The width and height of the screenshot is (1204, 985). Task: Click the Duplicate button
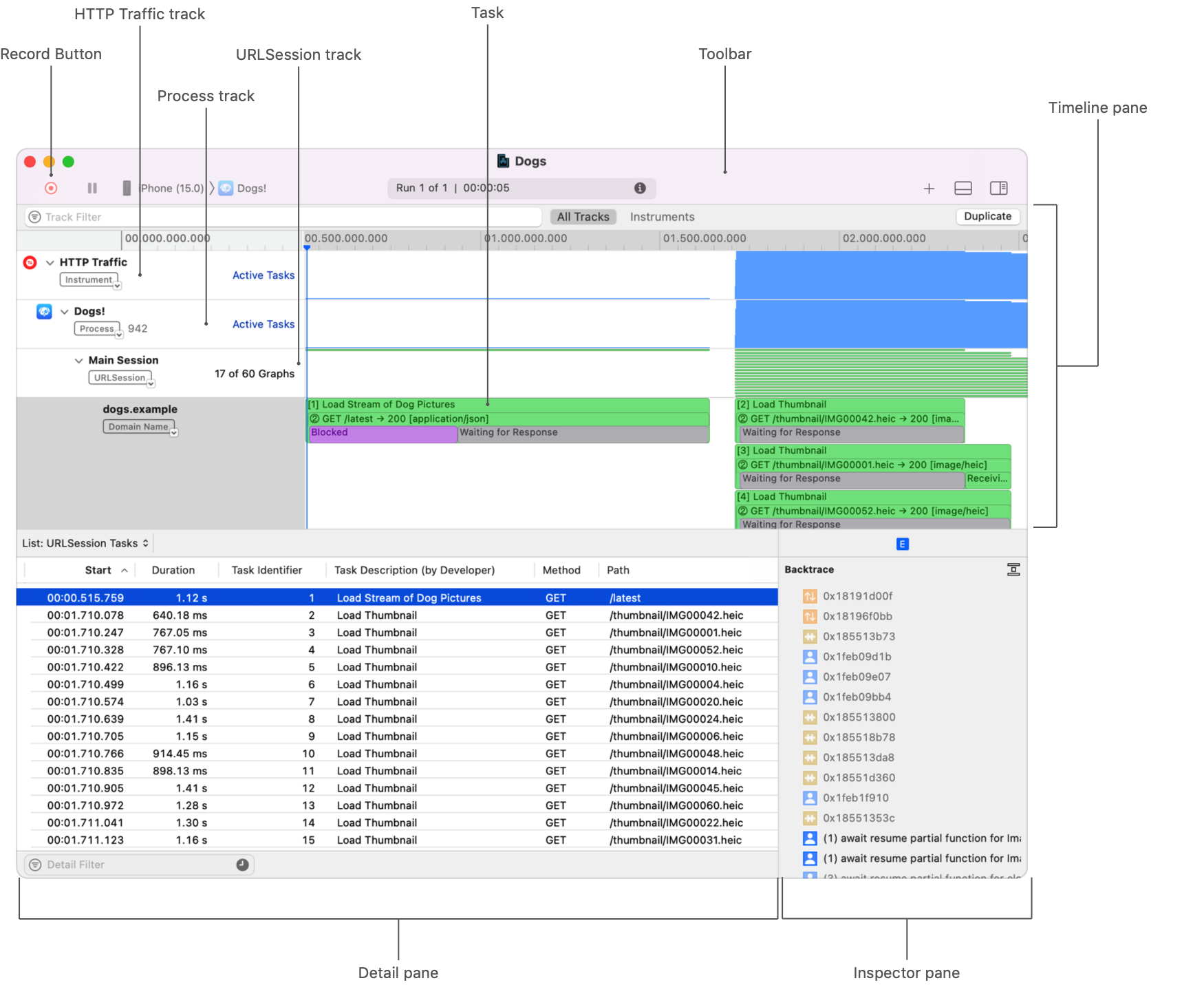pyautogui.click(x=987, y=216)
